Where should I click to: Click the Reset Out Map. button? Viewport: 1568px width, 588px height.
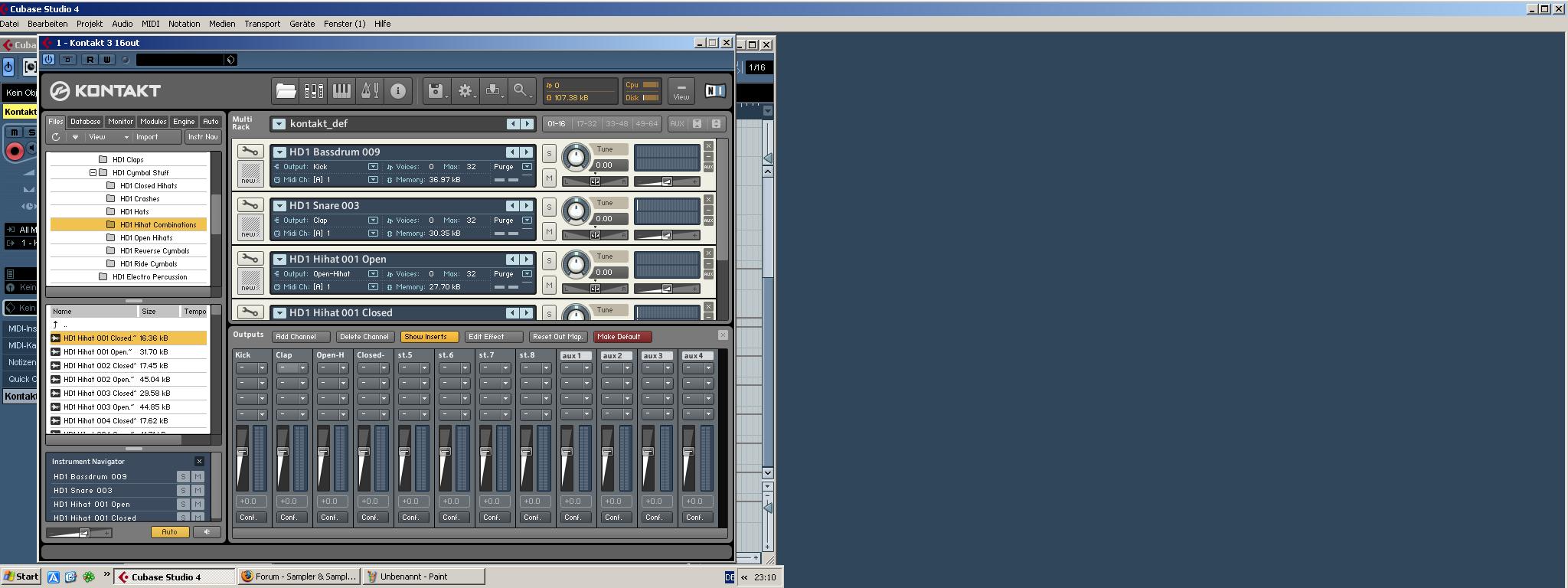click(x=557, y=337)
